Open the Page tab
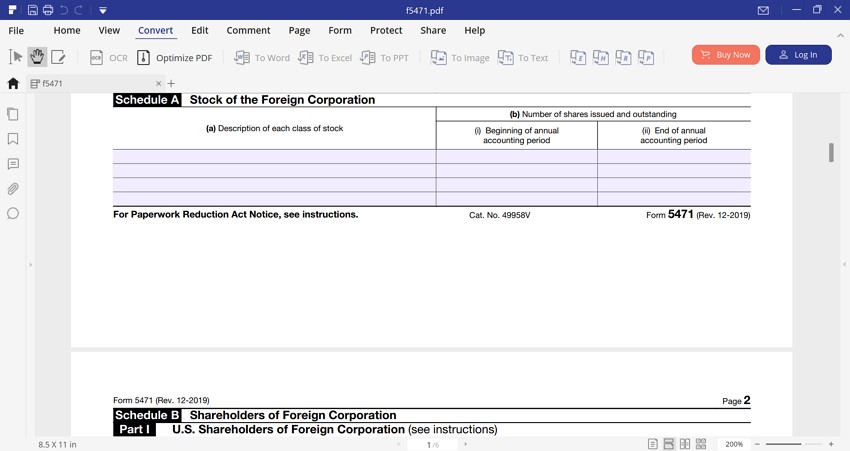Screen dimensions: 850x451 tap(299, 30)
